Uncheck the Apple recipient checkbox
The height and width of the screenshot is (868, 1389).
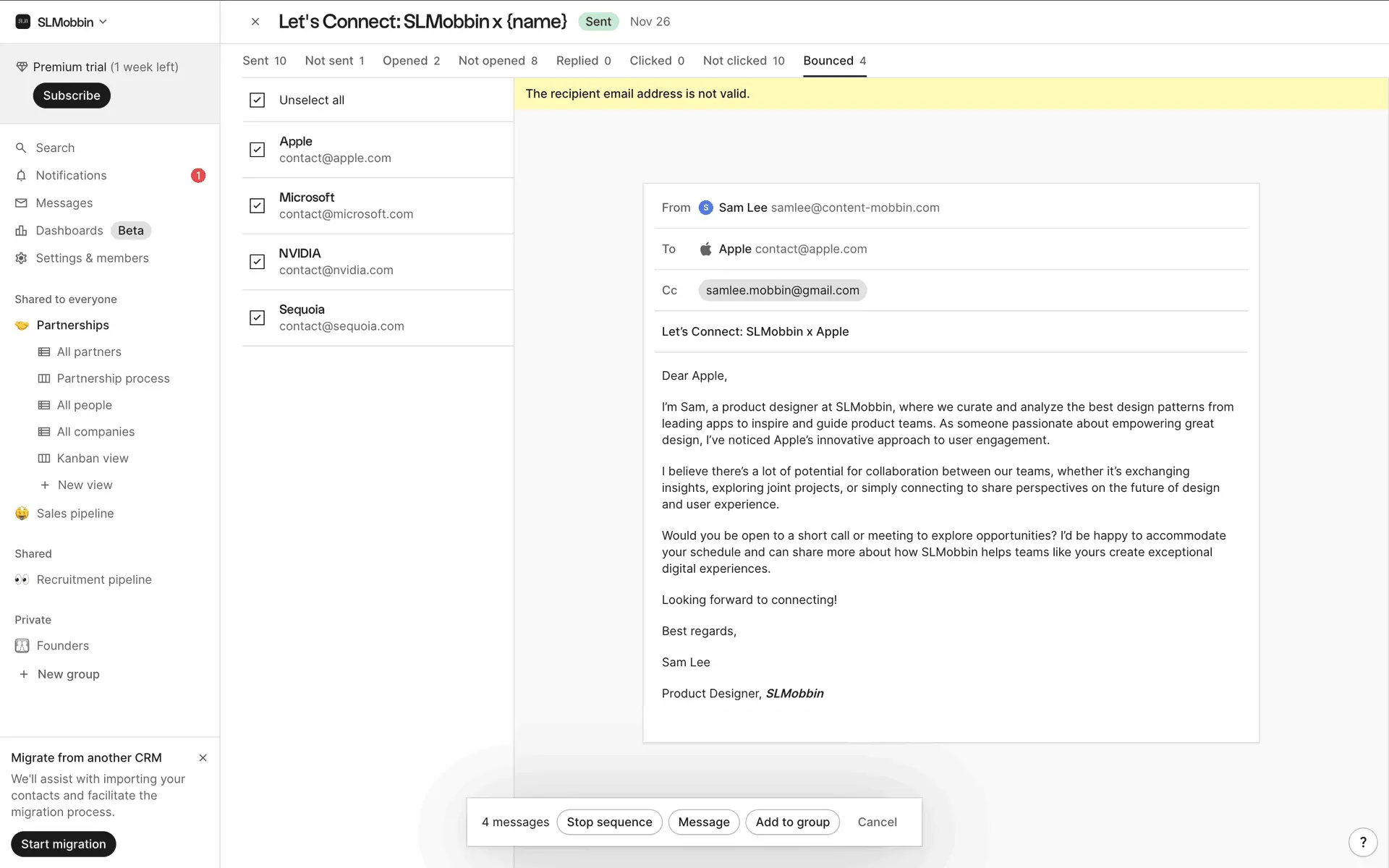pyautogui.click(x=257, y=150)
